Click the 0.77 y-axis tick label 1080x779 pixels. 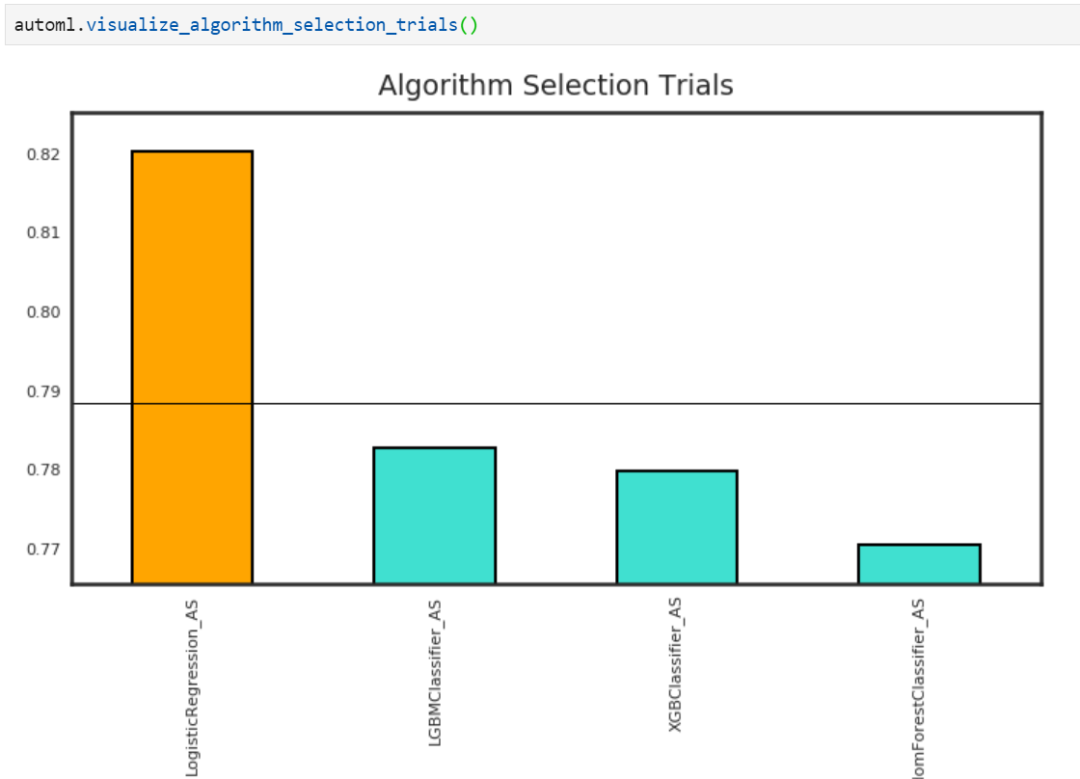click(43, 549)
